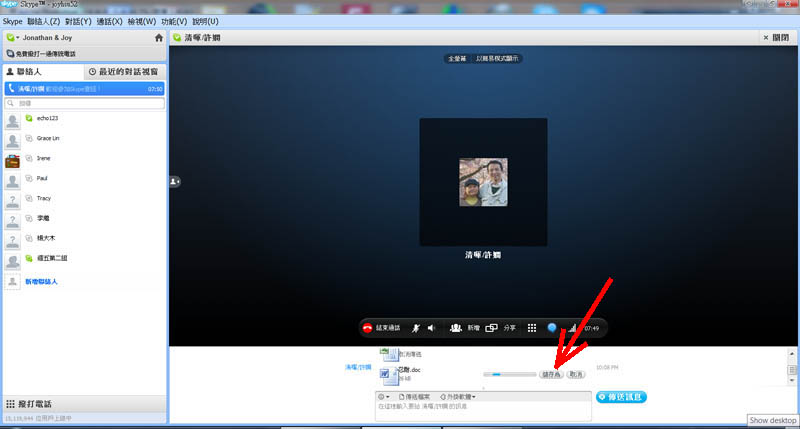Open the dial pad grid icon in call bar
Viewport: 800px width, 429px height.
click(532, 328)
